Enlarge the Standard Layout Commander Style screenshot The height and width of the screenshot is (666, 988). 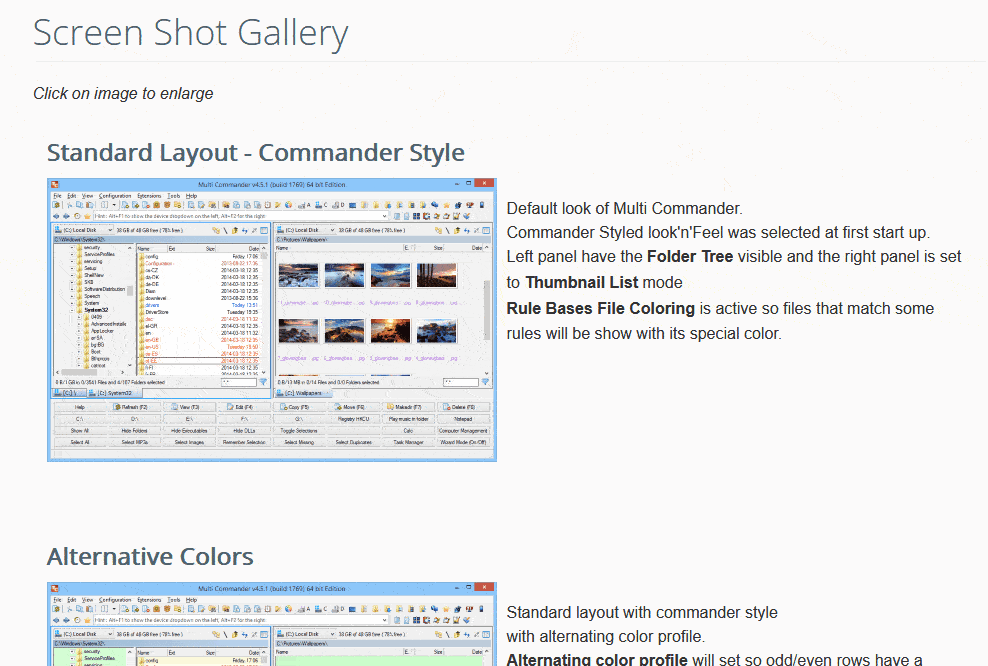[272, 320]
